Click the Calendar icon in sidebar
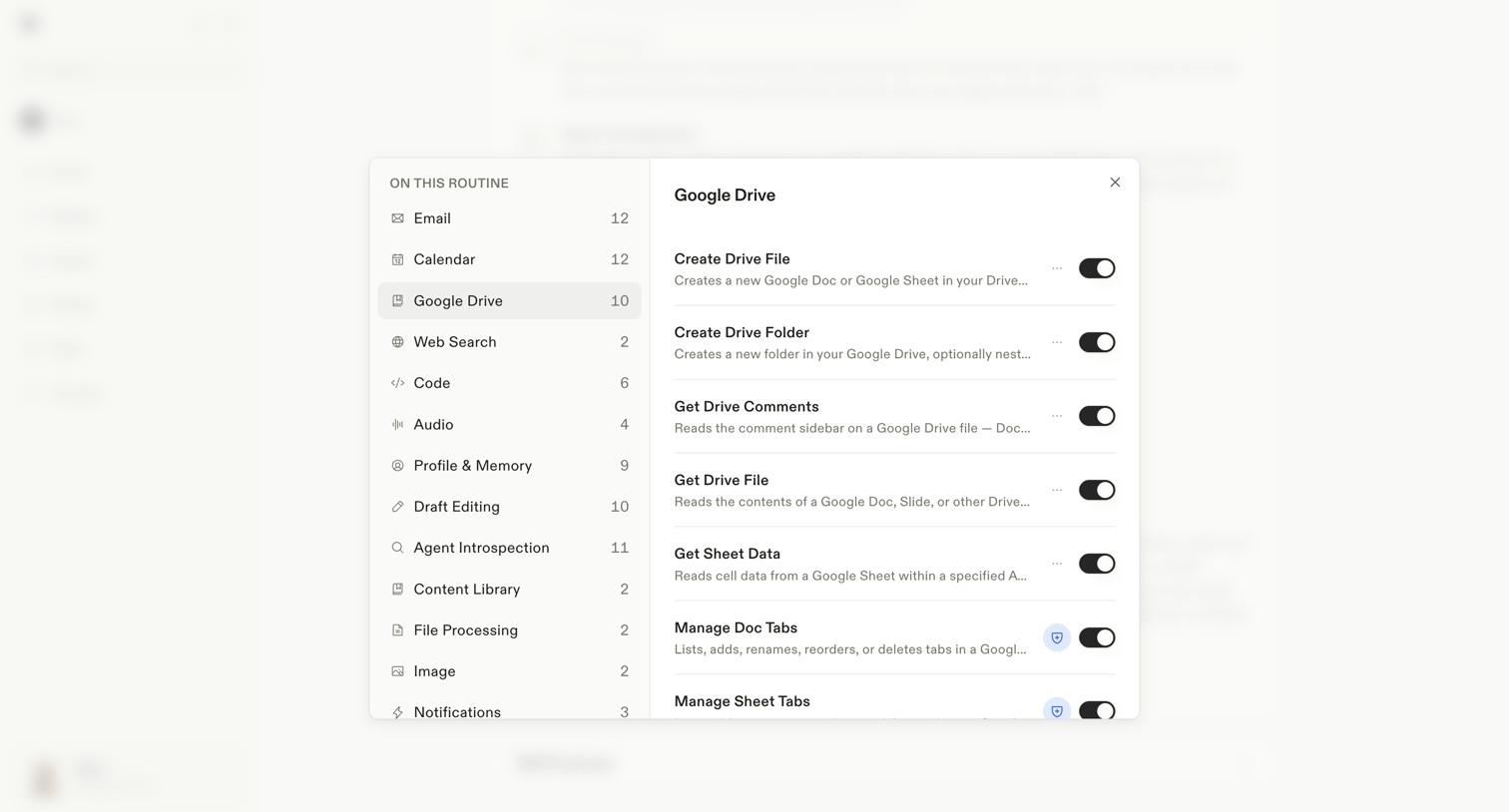1509x812 pixels. click(397, 259)
